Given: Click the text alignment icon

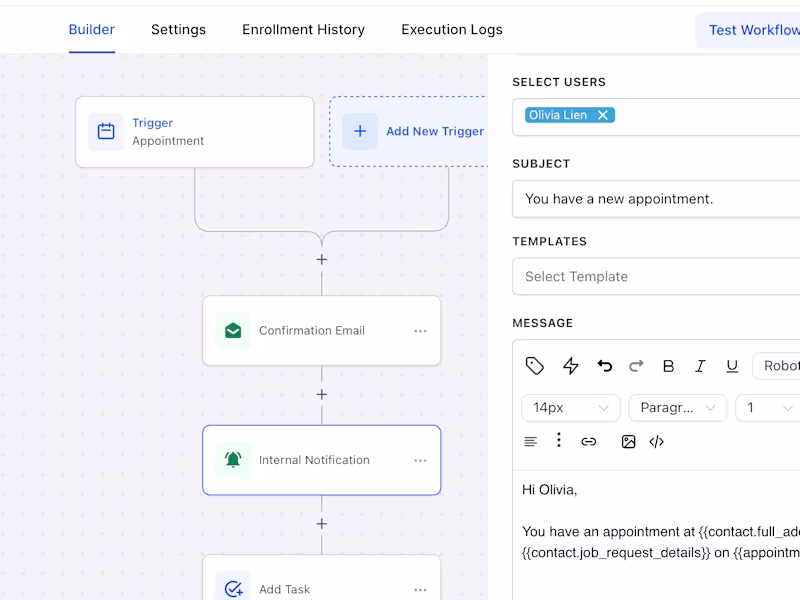Looking at the screenshot, I should click(531, 442).
